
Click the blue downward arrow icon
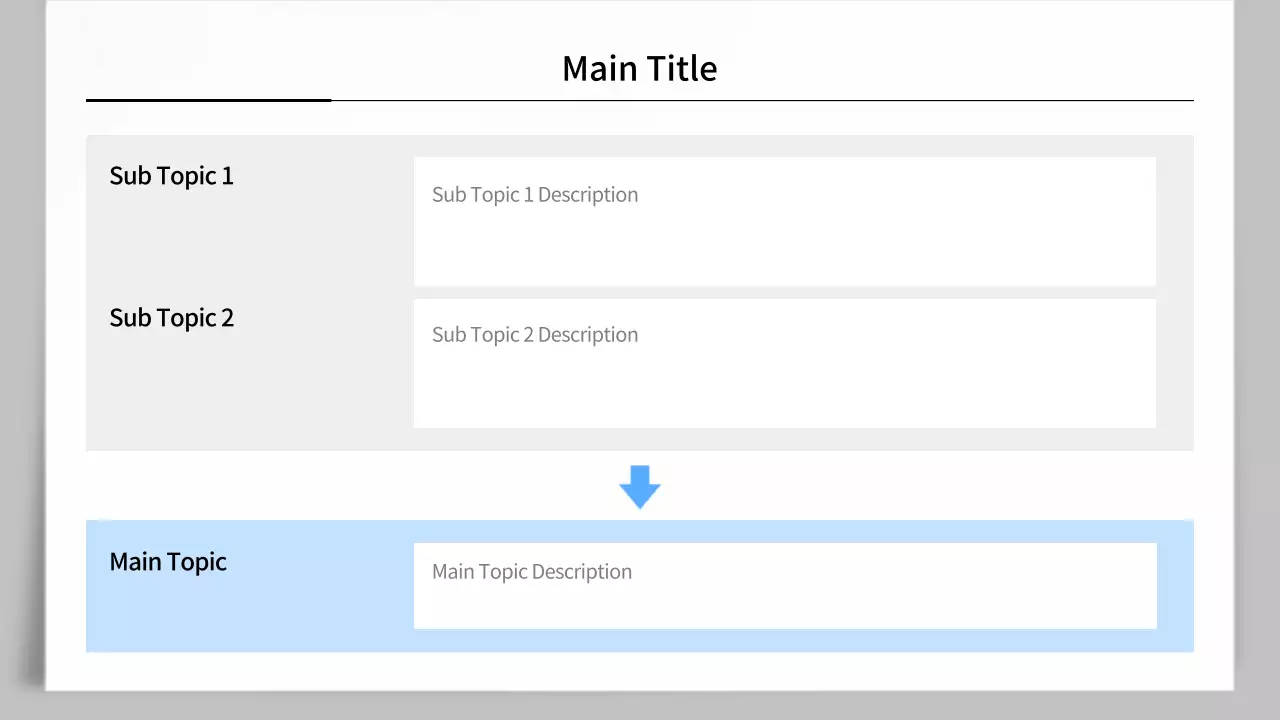640,486
